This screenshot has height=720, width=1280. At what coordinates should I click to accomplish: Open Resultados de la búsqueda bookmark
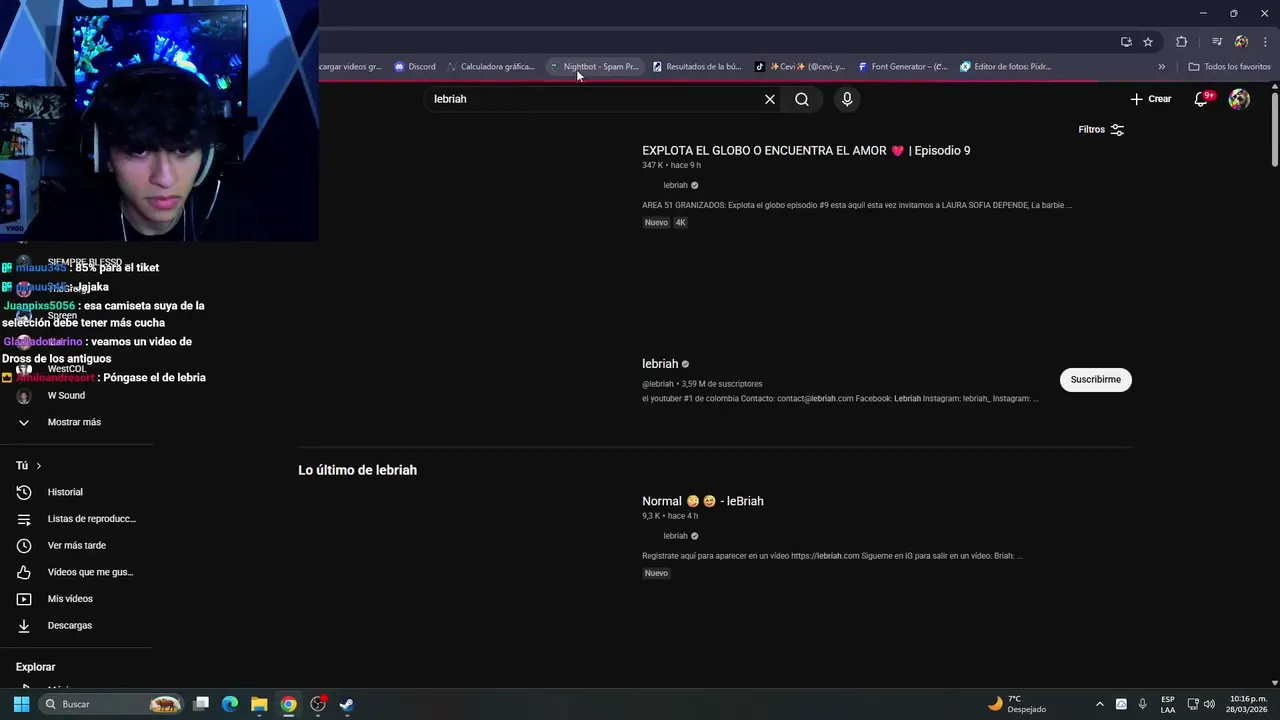(x=697, y=67)
